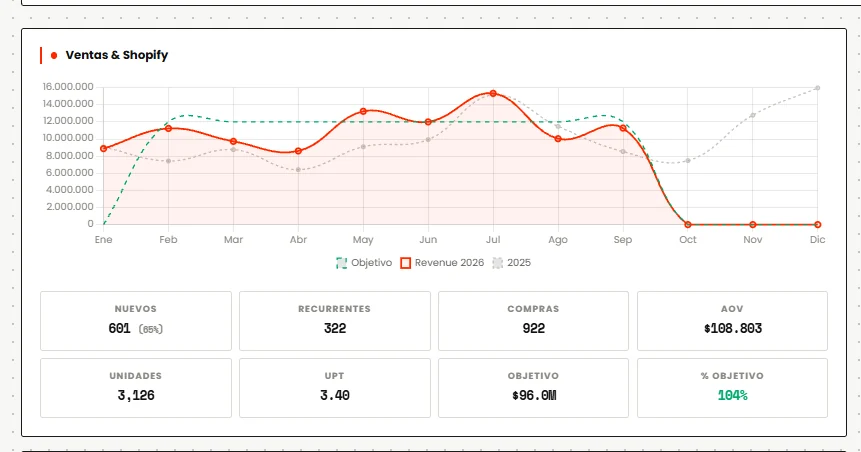Open the AOV metric card
This screenshot has height=452, width=861.
[x=732, y=321]
